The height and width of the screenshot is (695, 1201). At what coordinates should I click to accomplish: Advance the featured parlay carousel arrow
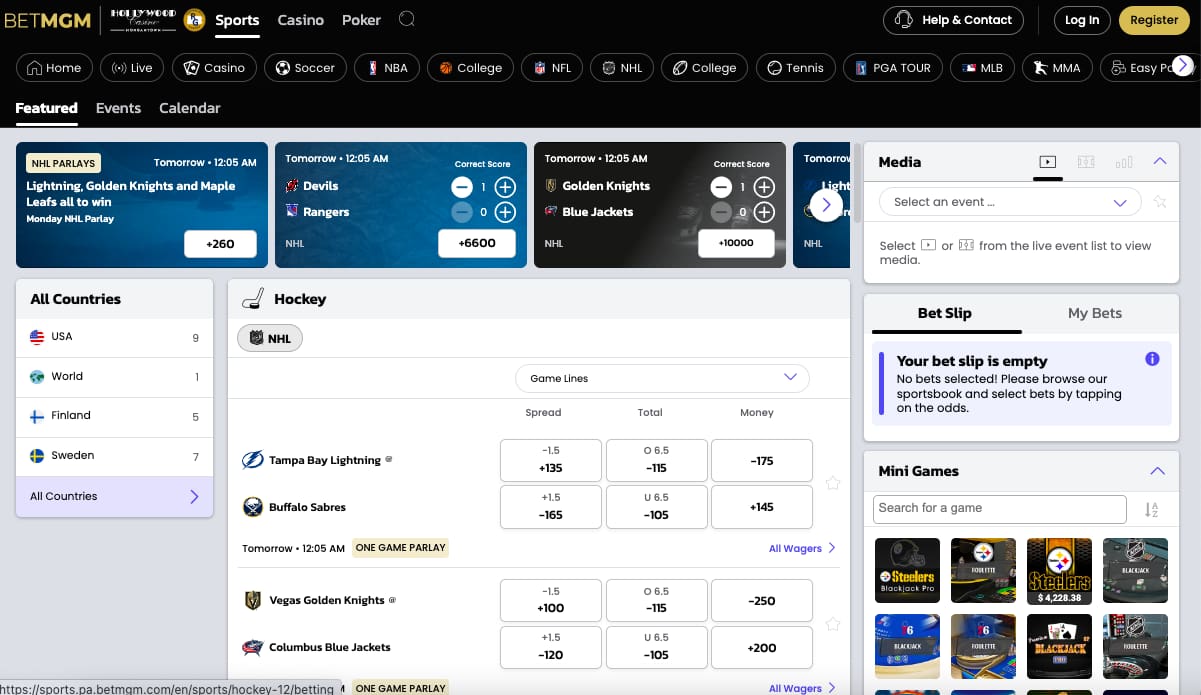825,205
